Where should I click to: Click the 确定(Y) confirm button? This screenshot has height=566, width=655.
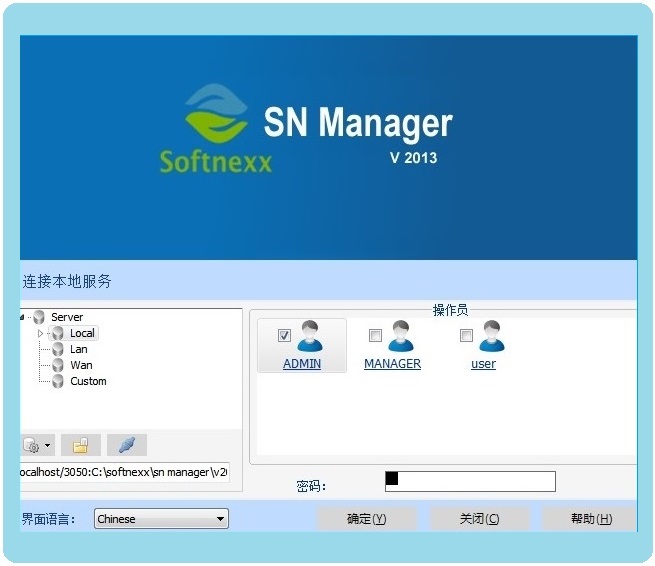[x=367, y=519]
